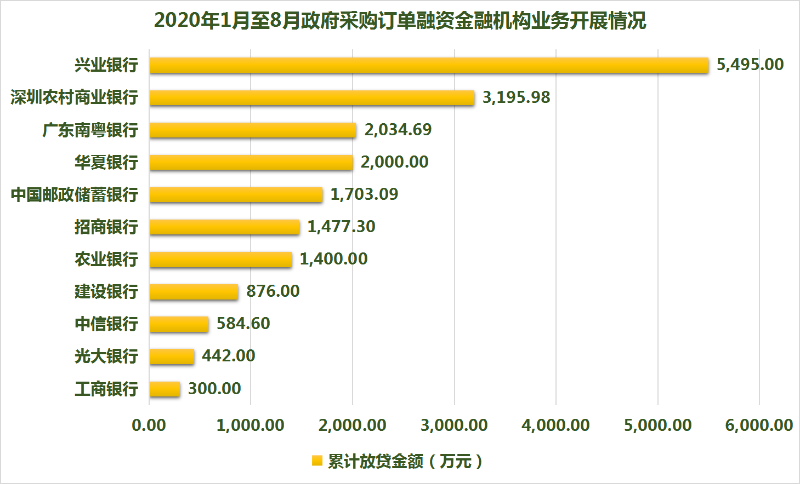
Task: Select the 华夏银行 category label
Action: coord(106,162)
